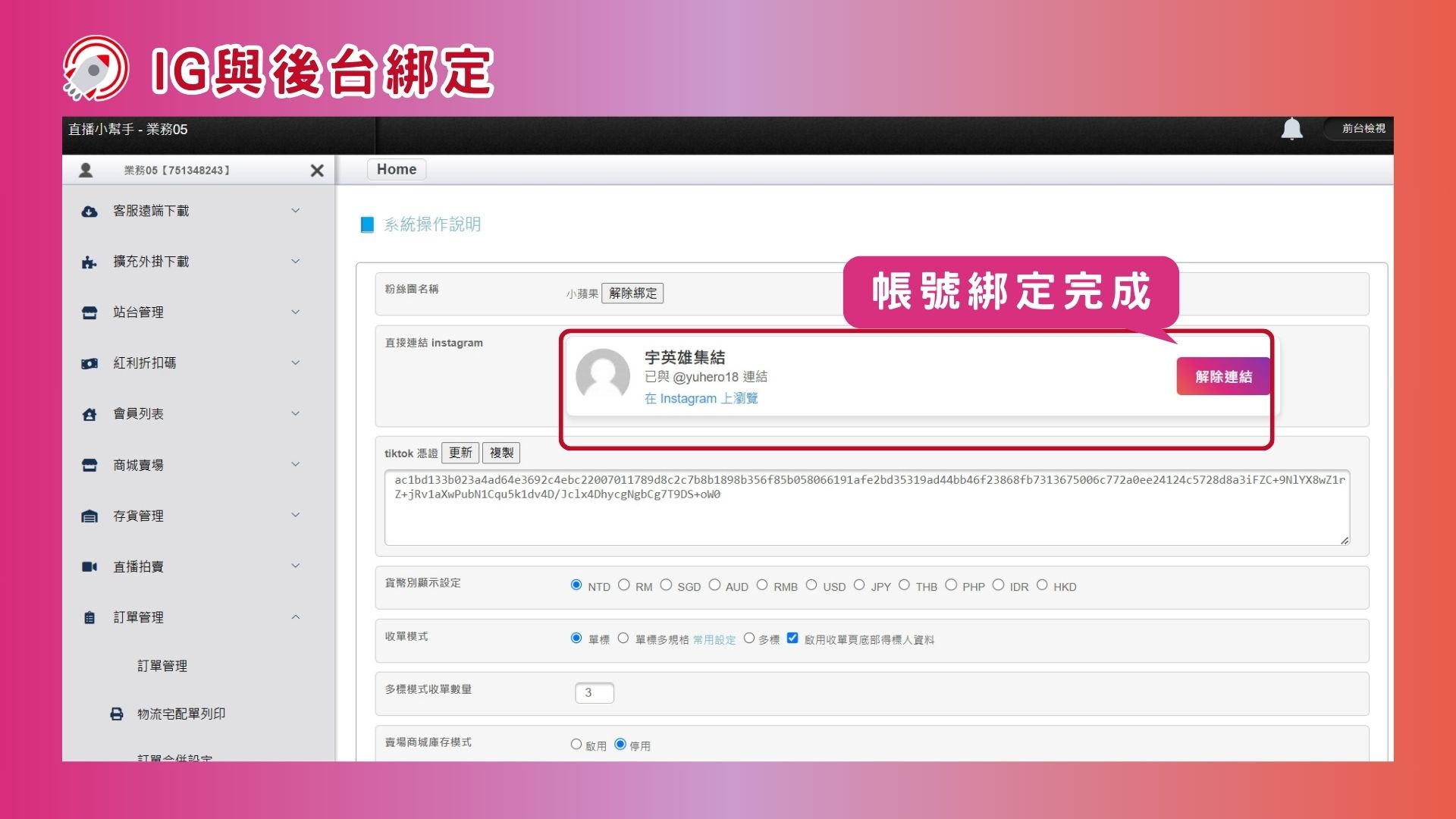The width and height of the screenshot is (1456, 819).
Task: Click the notification bell icon
Action: [x=1291, y=129]
